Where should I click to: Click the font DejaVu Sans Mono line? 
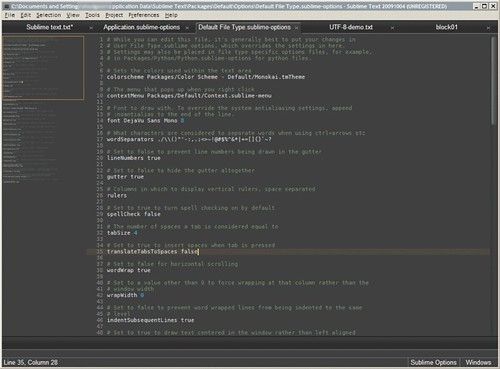145,121
